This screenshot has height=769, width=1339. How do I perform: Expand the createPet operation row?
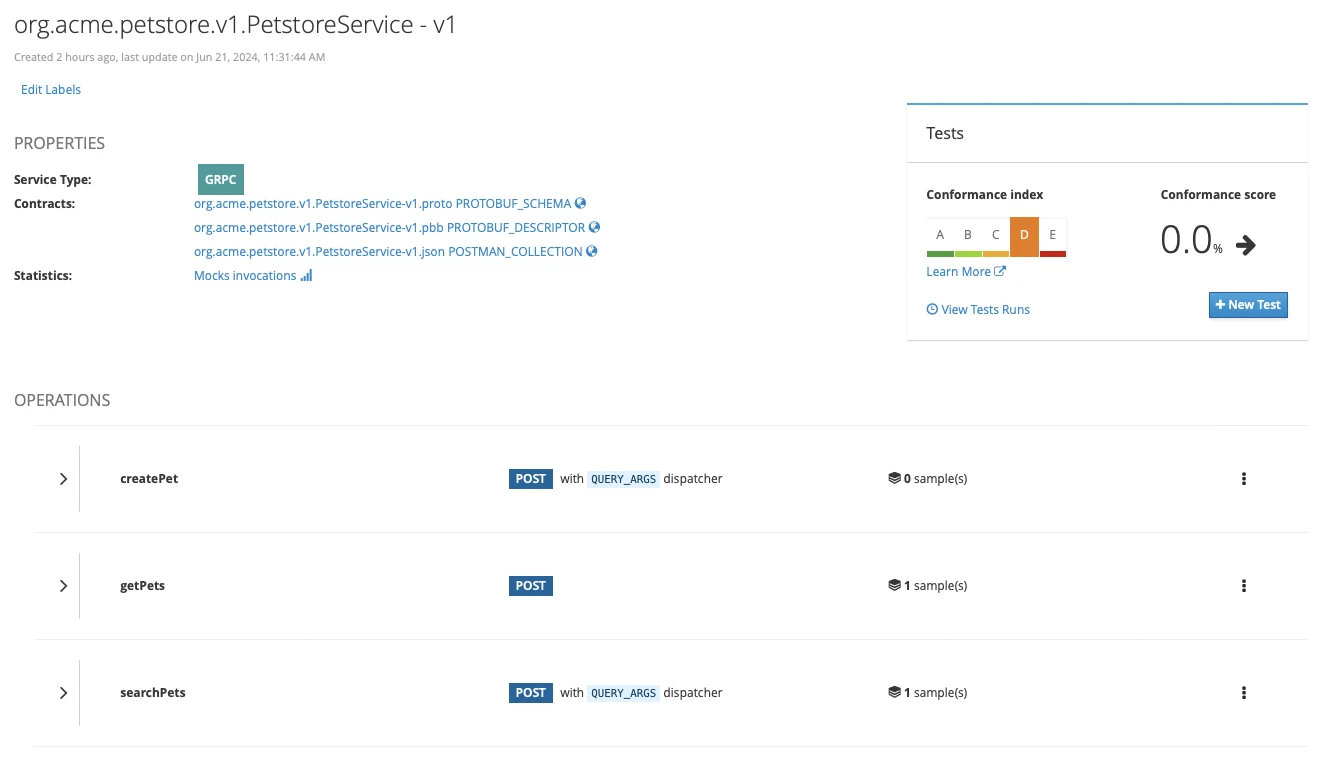click(x=63, y=479)
